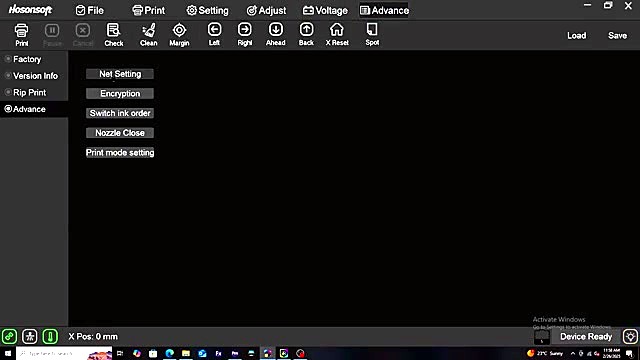This screenshot has height=360, width=640.
Task: Click the network status icon in status bar
Action: click(30, 337)
